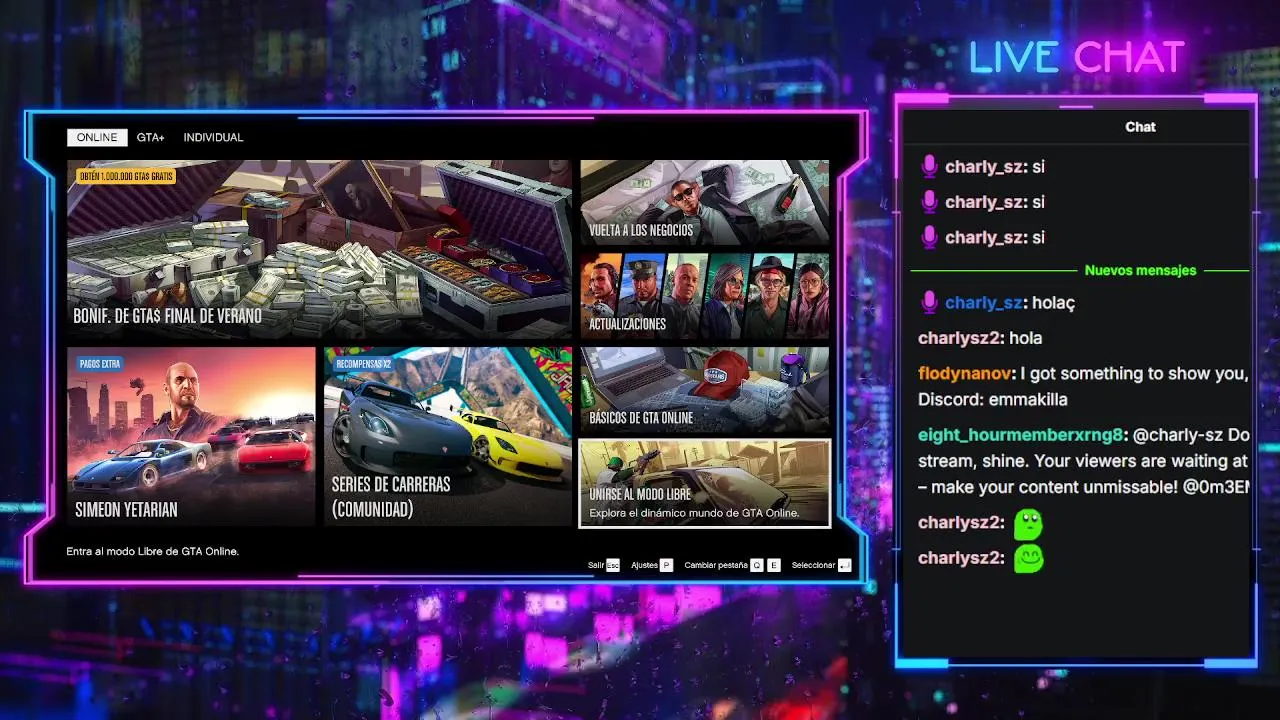Viewport: 1280px width, 720px height.
Task: Switch to the GTA+ tab
Action: point(151,138)
